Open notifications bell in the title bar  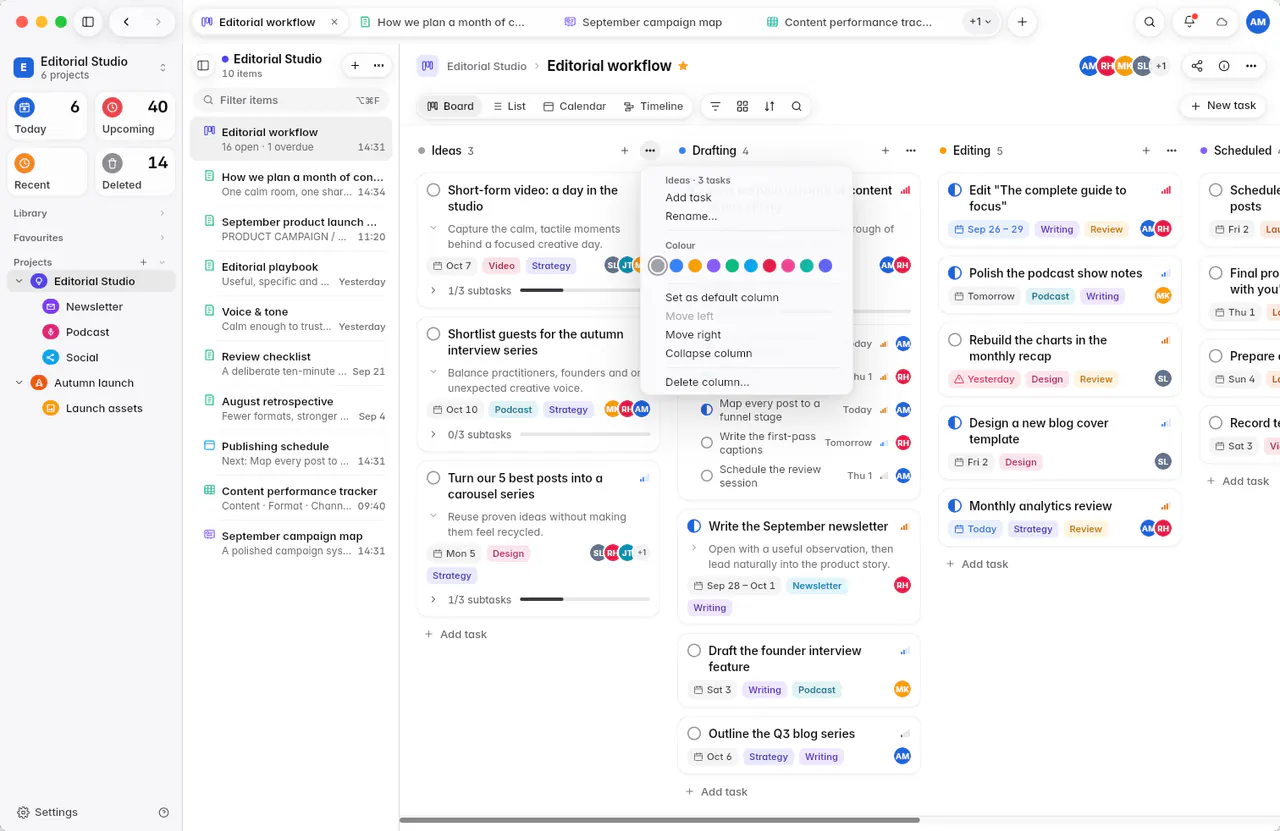tap(1189, 22)
